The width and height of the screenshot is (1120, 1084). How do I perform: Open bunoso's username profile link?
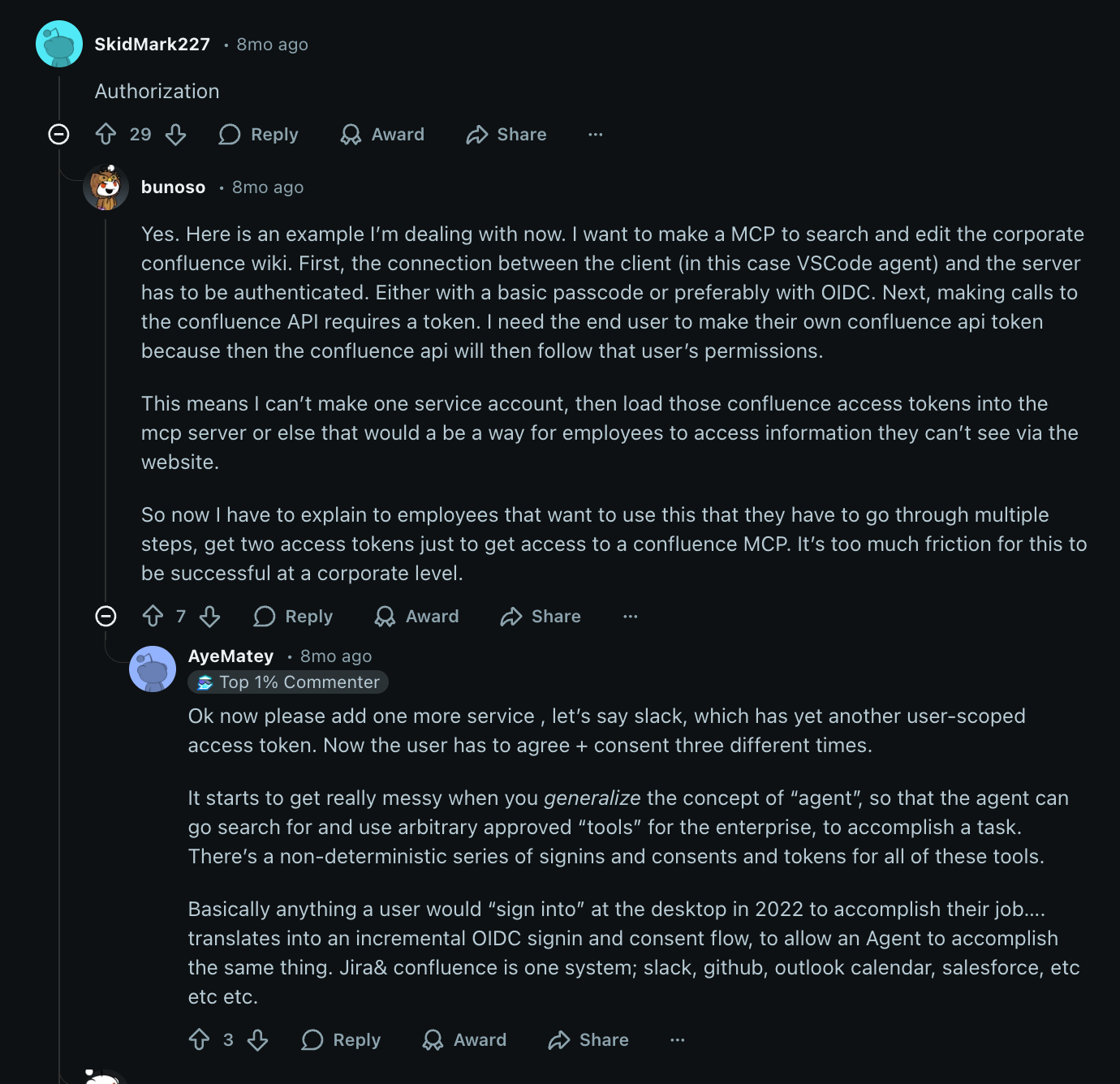point(173,187)
